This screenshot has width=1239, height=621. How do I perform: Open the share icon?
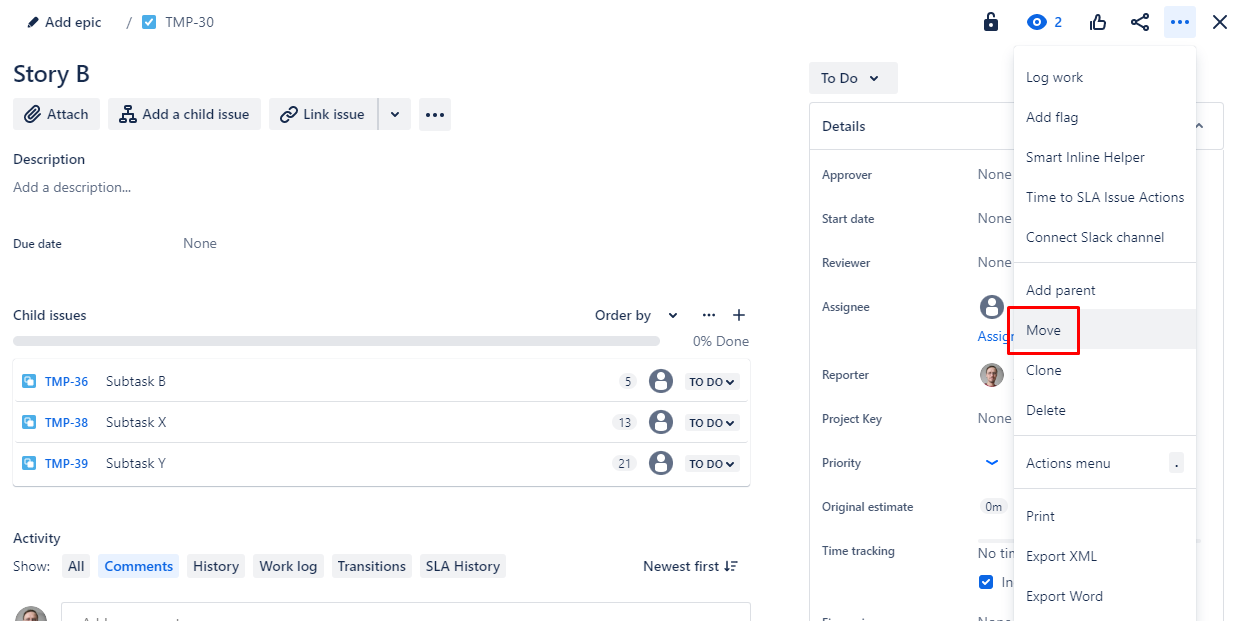click(x=1139, y=21)
